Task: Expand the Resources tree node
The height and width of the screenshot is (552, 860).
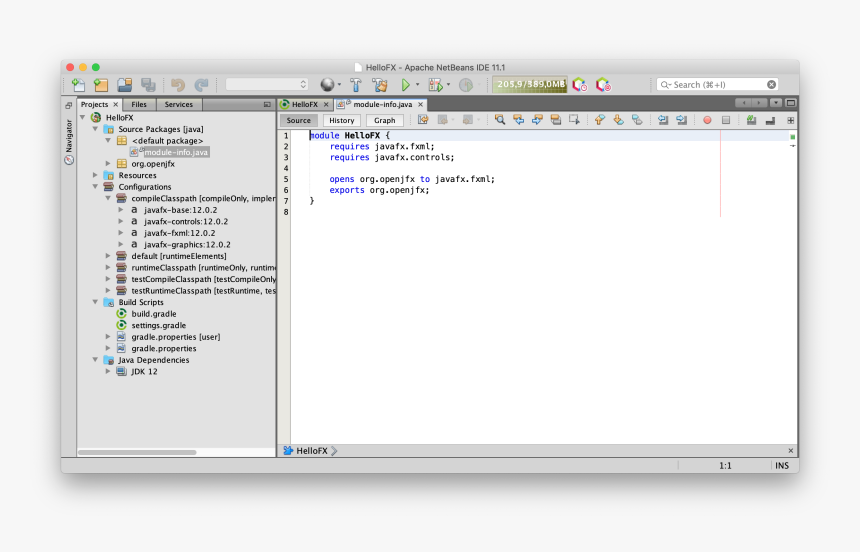Action: [96, 175]
